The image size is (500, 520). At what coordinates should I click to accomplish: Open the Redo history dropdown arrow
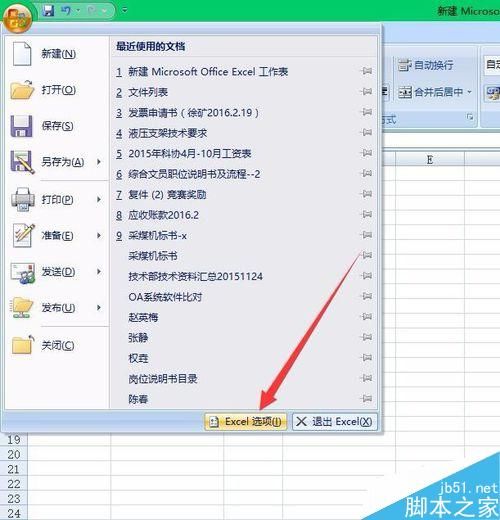point(104,11)
